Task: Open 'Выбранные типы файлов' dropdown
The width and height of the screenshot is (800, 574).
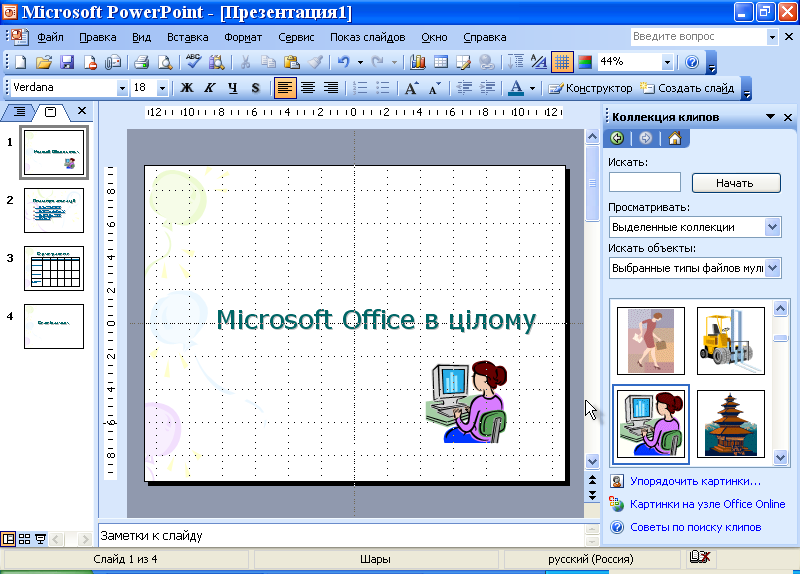Action: 772,268
